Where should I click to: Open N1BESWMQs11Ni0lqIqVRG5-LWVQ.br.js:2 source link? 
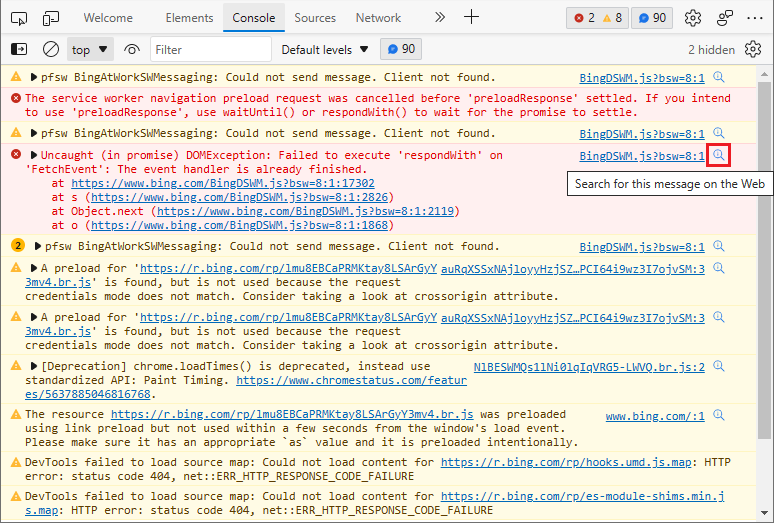click(589, 367)
